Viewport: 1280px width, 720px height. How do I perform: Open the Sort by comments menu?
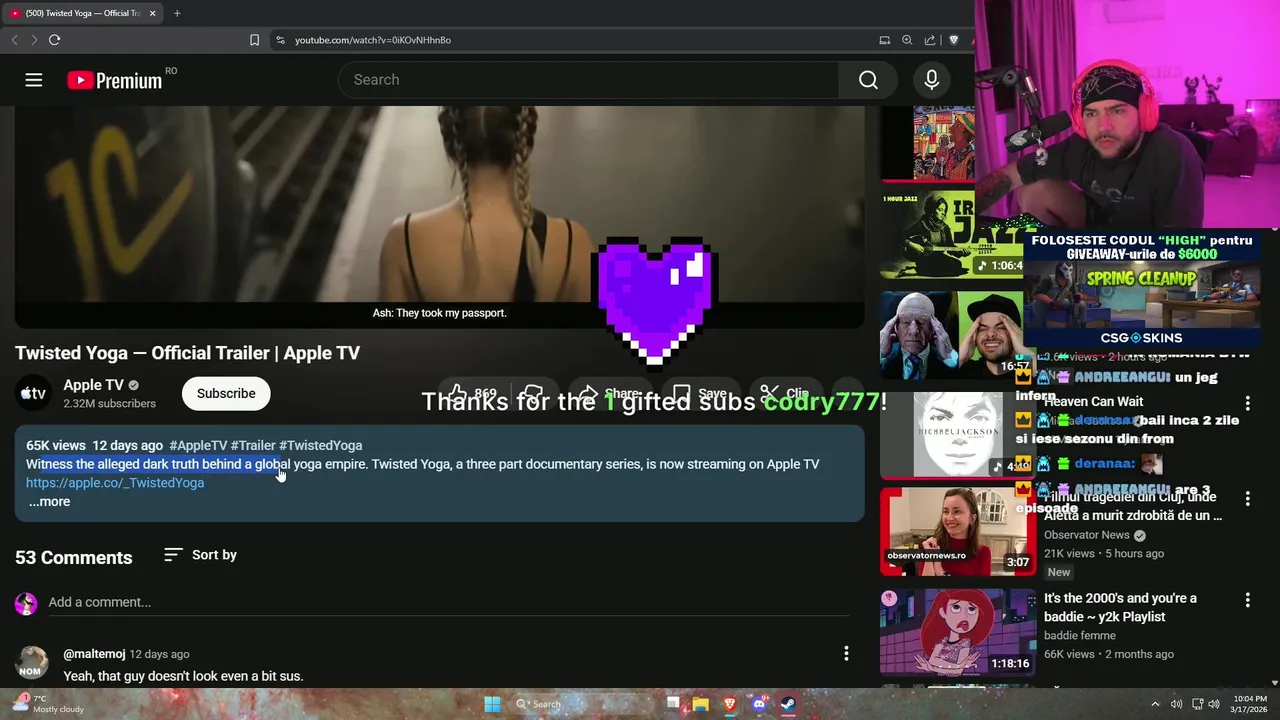click(x=200, y=555)
